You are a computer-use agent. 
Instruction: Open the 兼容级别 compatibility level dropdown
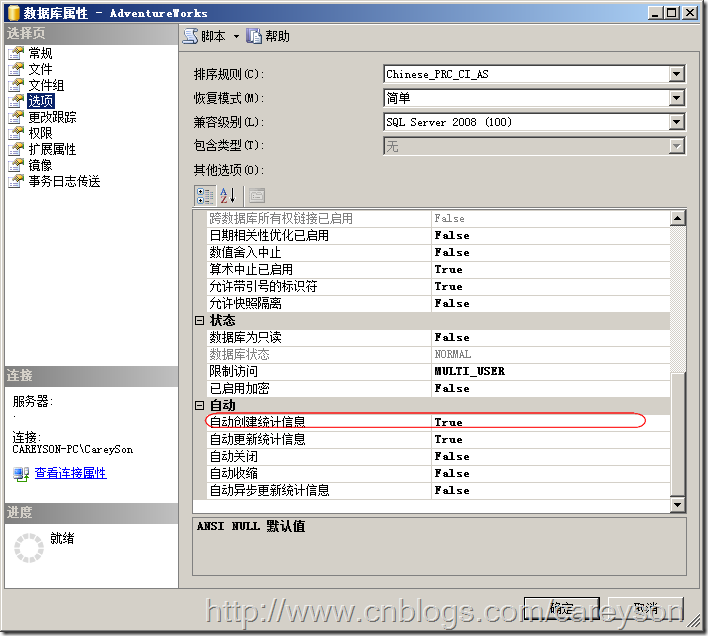pyautogui.click(x=676, y=122)
